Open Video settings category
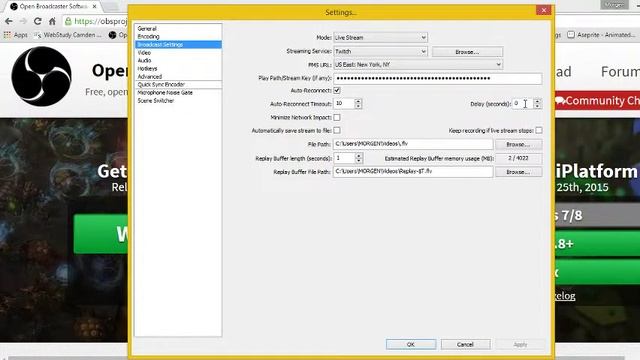The width and height of the screenshot is (640, 360). pyautogui.click(x=144, y=53)
